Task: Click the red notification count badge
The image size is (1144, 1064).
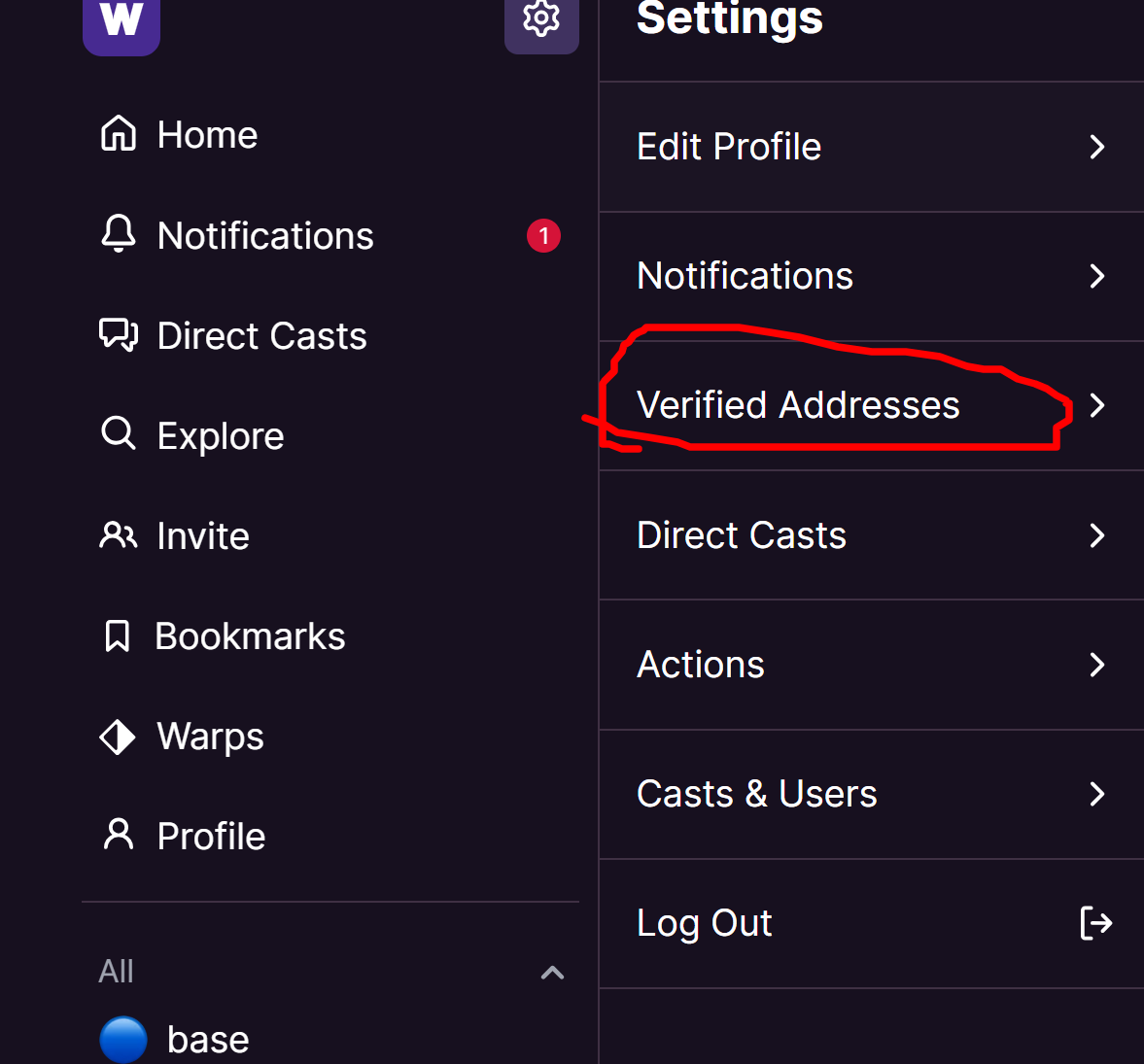Action: [x=543, y=235]
